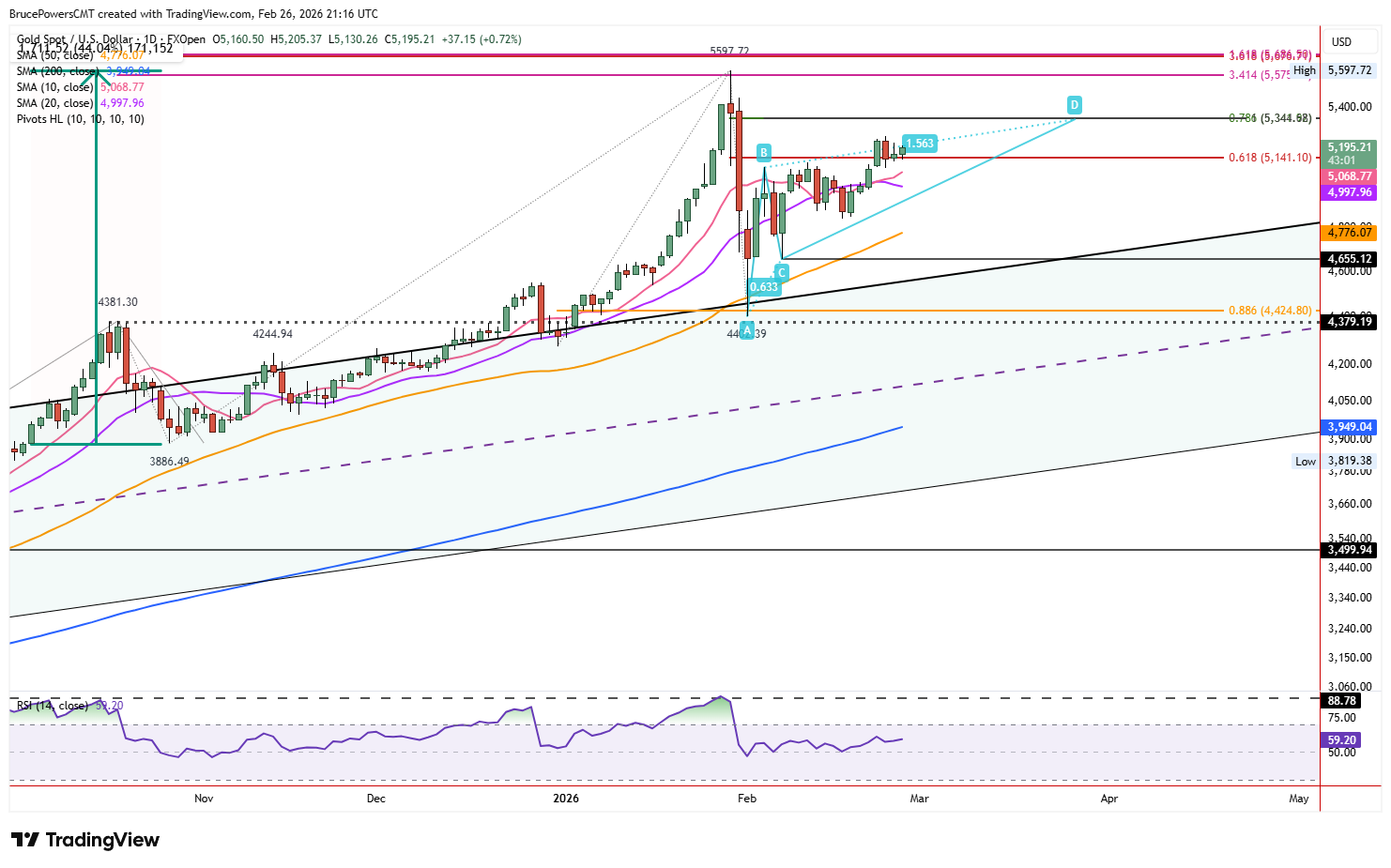Click the TradingView logo at bottom left
1391x868 pixels.
tap(85, 840)
